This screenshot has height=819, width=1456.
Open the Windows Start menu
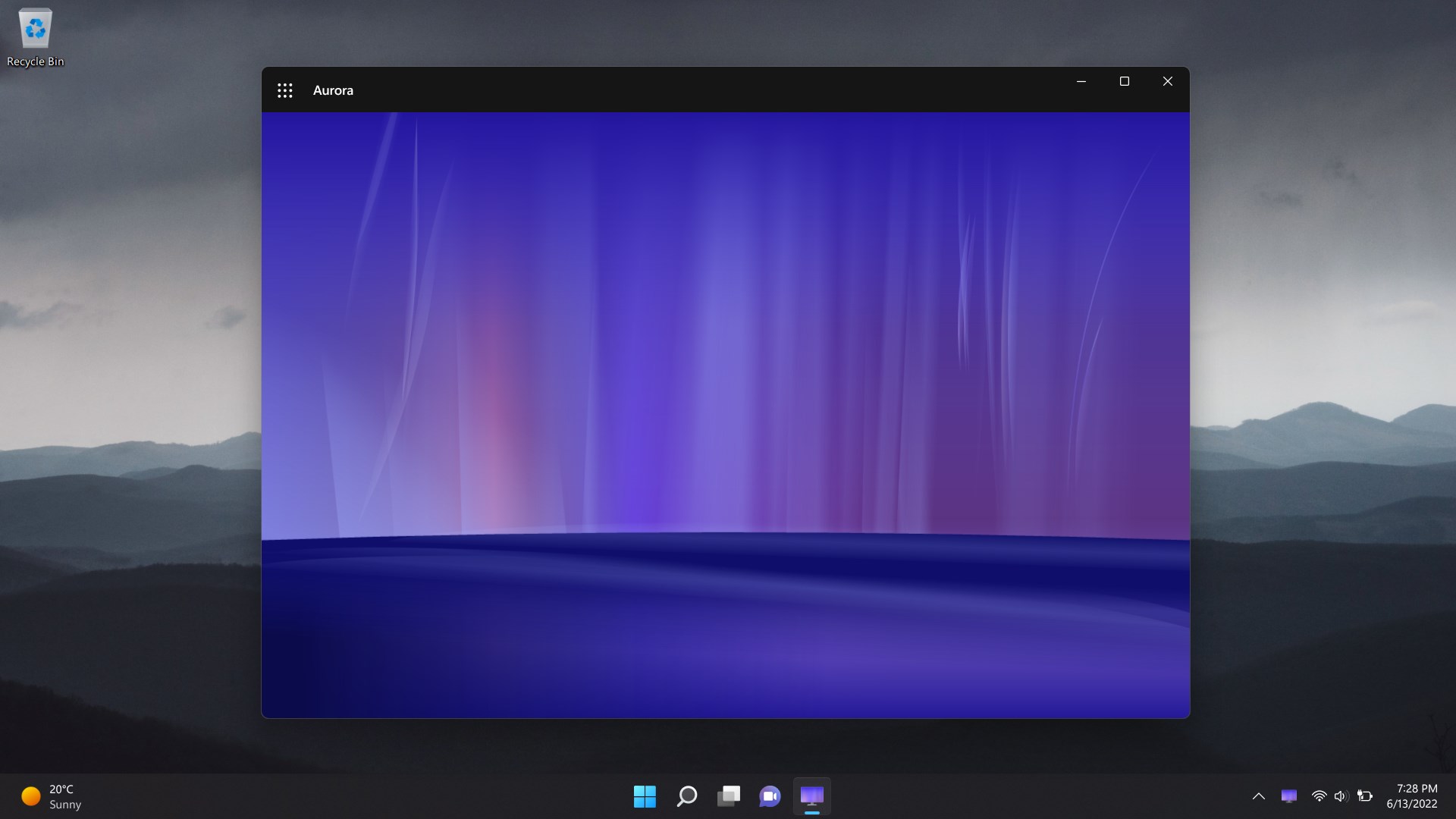point(645,796)
